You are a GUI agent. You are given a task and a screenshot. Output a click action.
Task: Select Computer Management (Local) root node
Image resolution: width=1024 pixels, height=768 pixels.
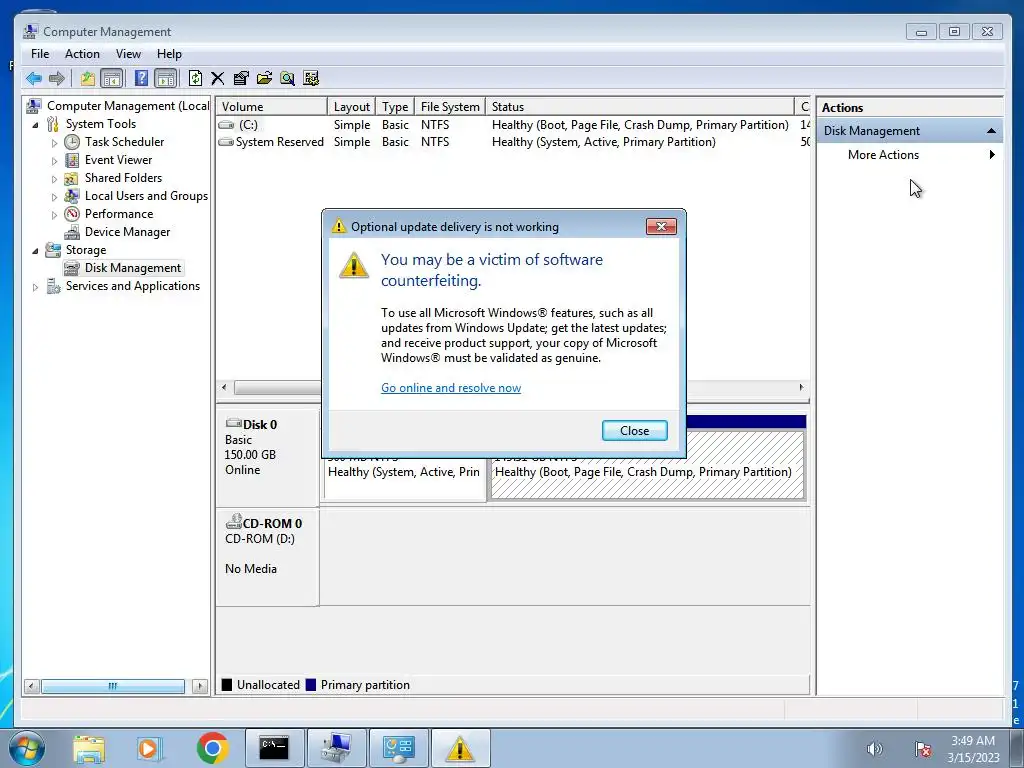point(127,106)
